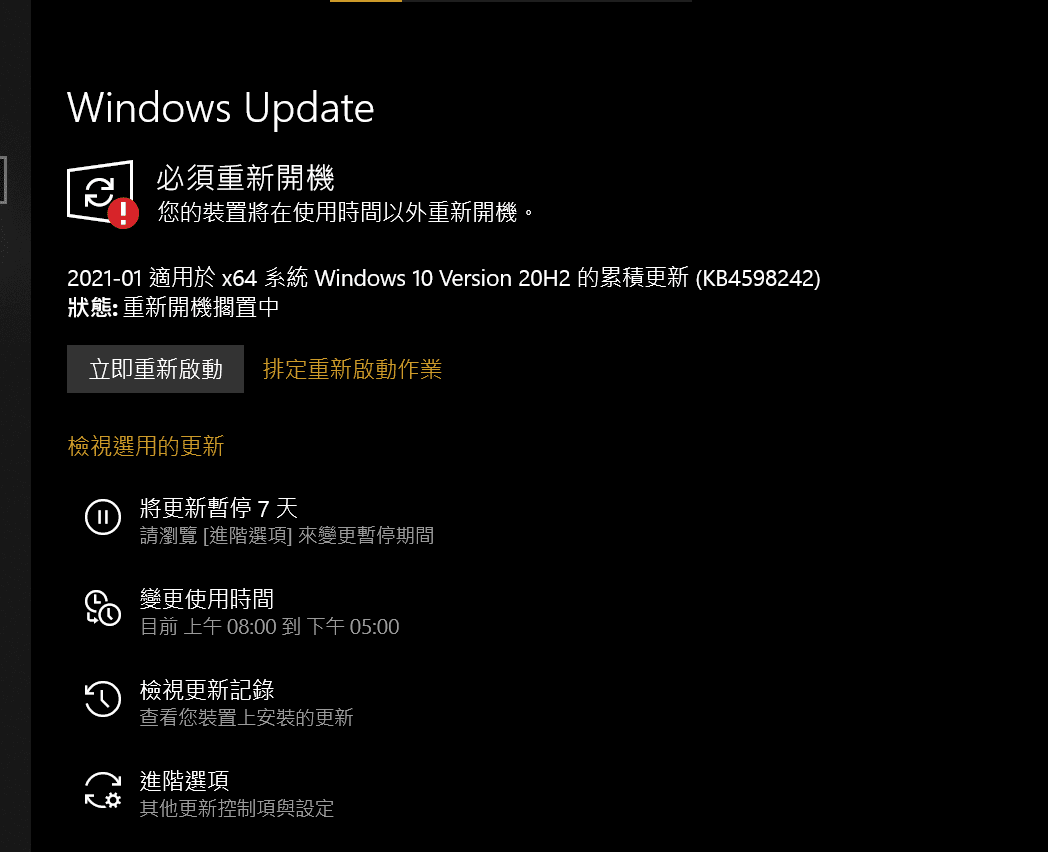The image size is (1048, 852).
Task: Click the advanced options gear-sync icon
Action: tap(103, 790)
